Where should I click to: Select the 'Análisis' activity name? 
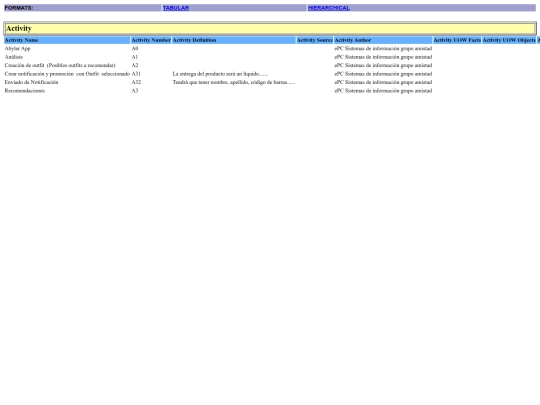[x=13, y=57]
